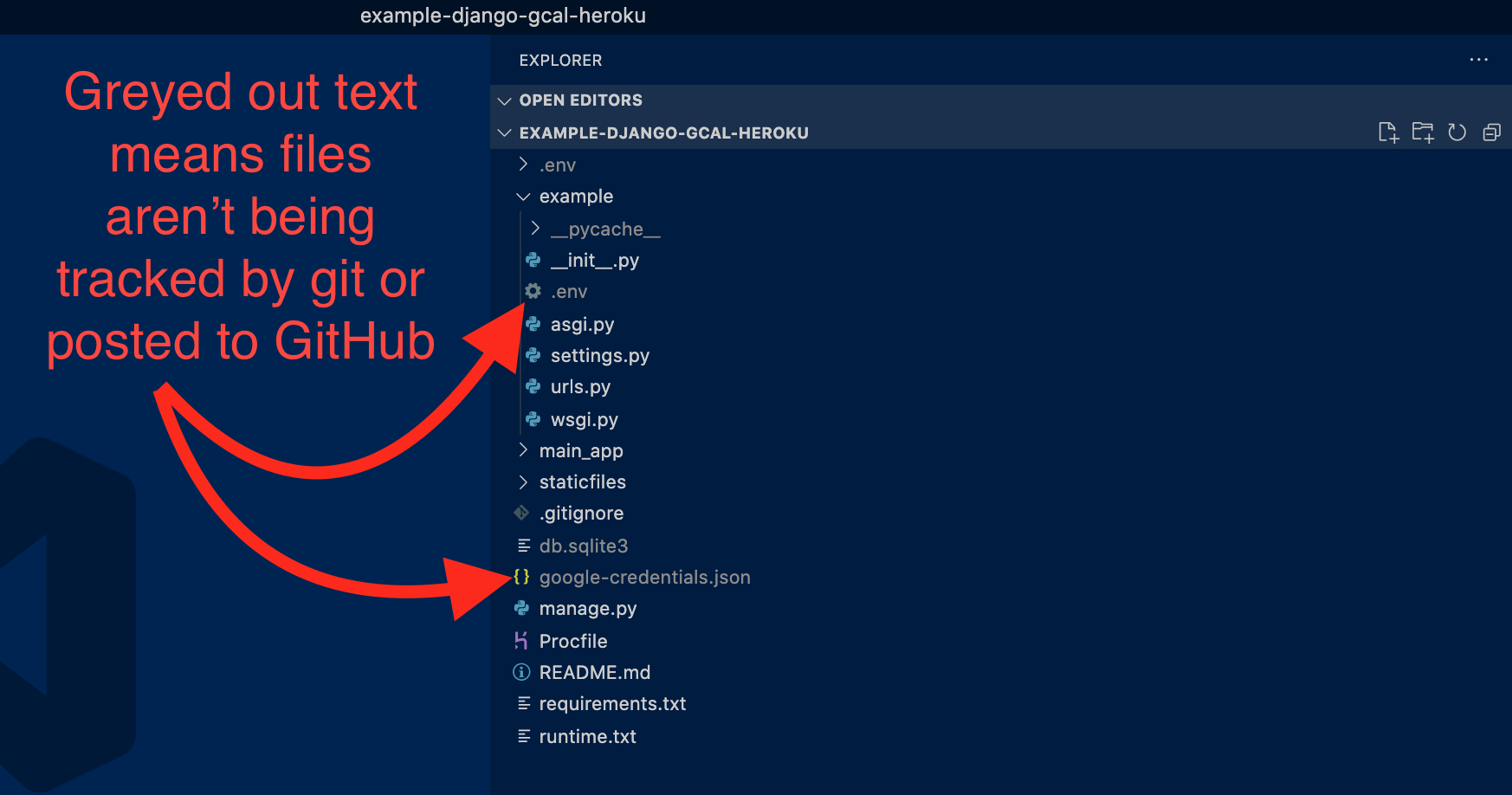Collapse all folders using the collapse icon

tap(1492, 132)
